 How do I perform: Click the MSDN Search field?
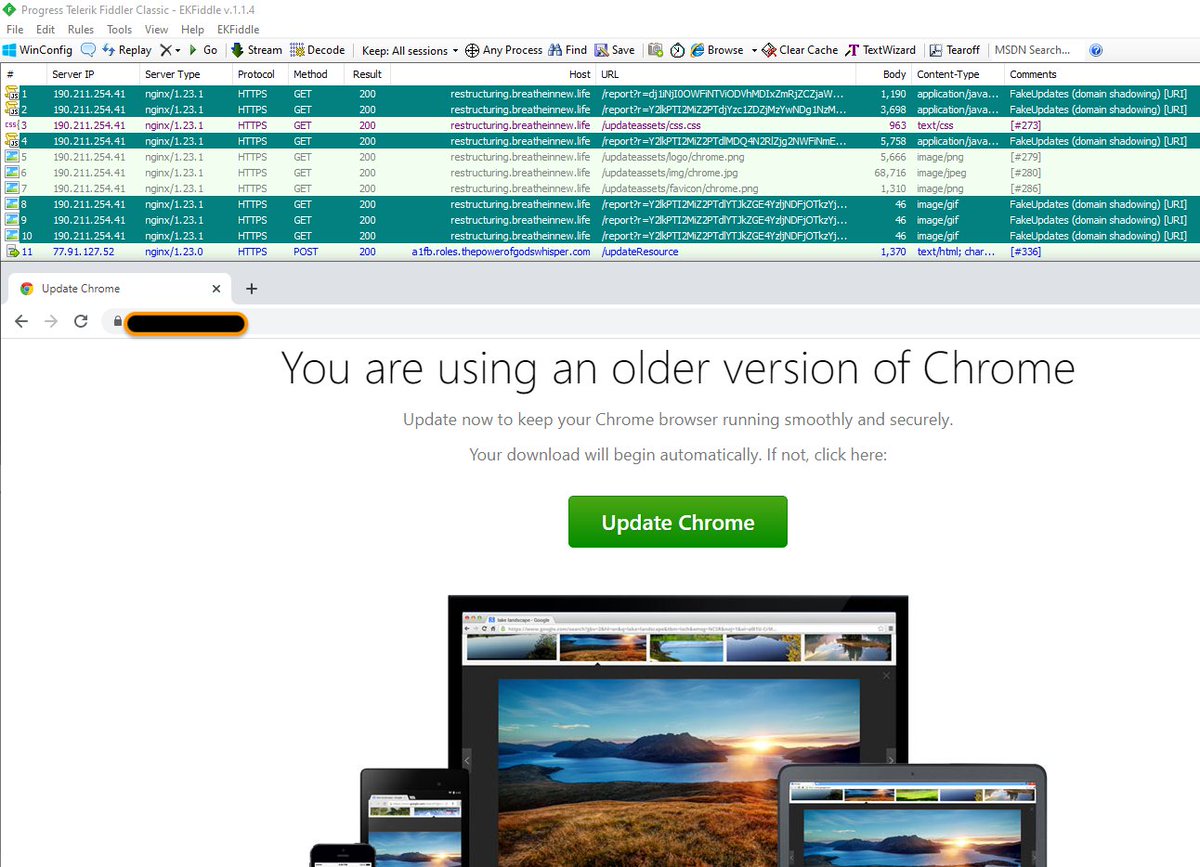coord(1035,50)
